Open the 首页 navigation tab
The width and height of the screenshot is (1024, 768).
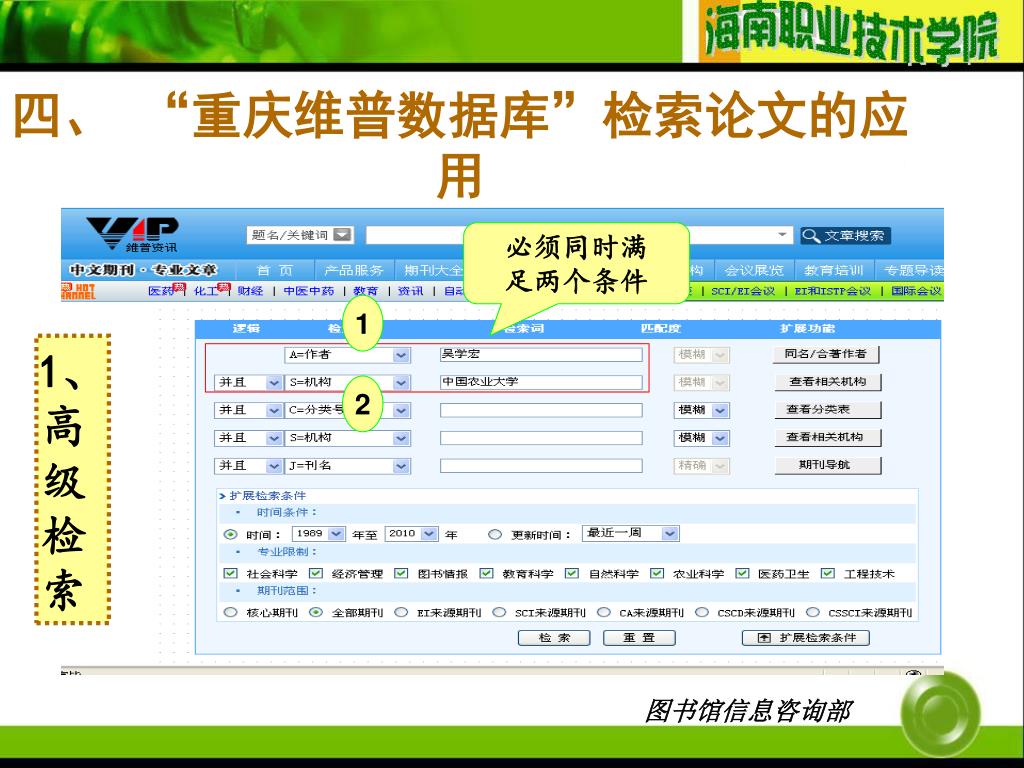274,270
